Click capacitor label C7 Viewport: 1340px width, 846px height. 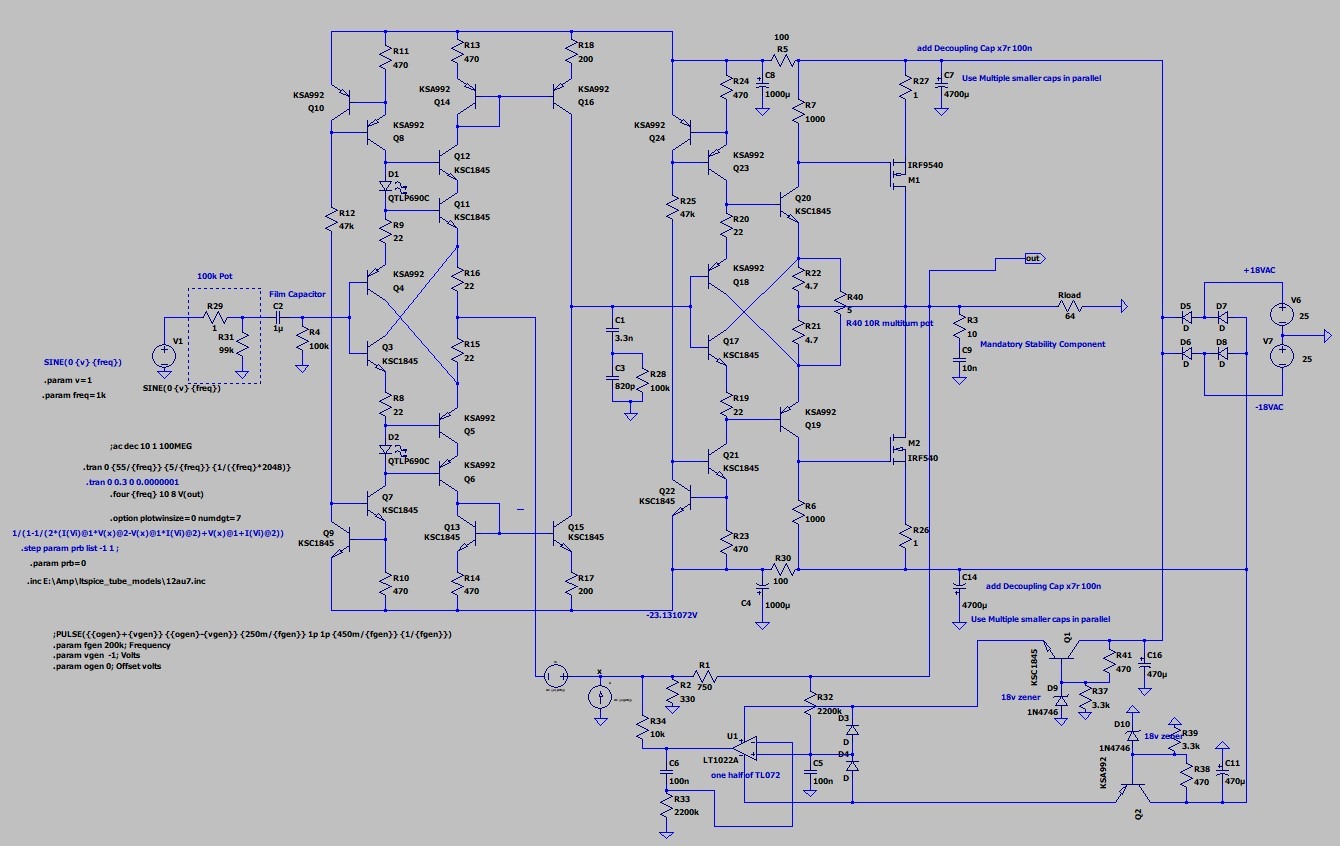pyautogui.click(x=950, y=75)
